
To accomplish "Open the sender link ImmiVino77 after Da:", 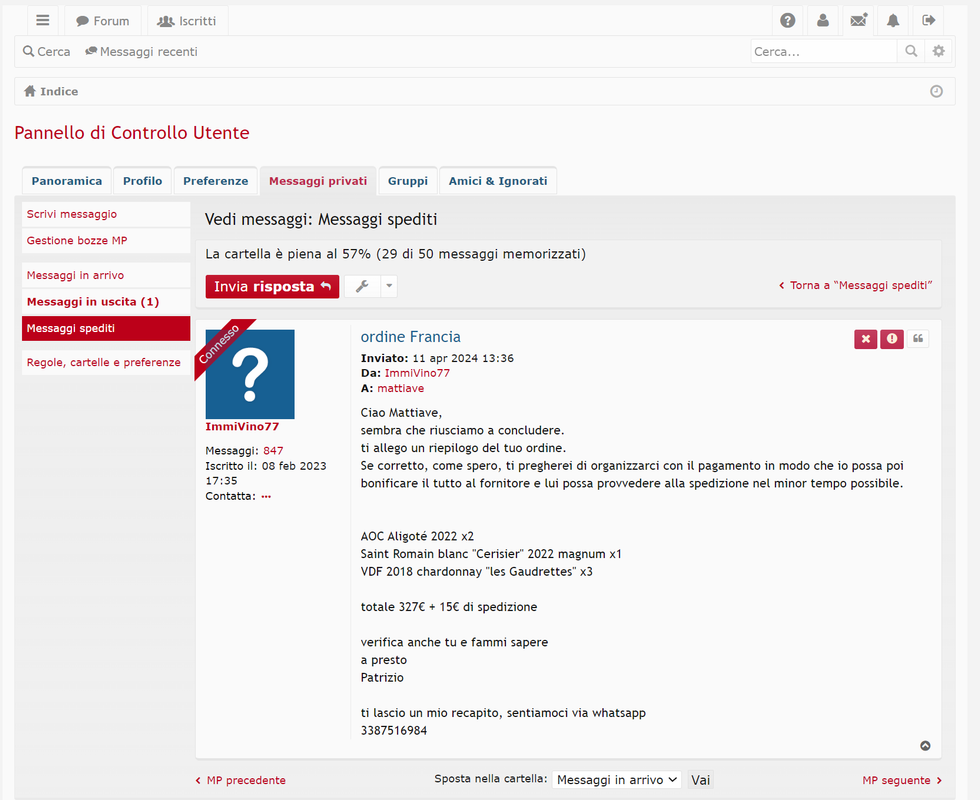I will (x=417, y=373).
